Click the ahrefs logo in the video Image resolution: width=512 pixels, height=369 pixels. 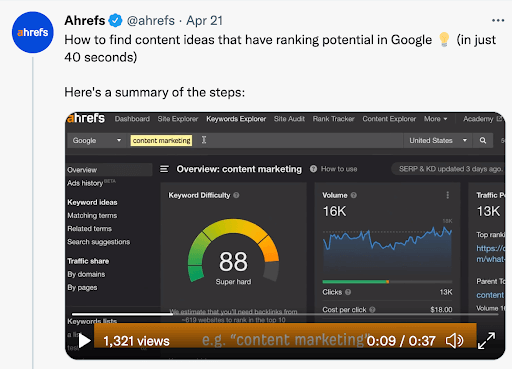coord(86,118)
